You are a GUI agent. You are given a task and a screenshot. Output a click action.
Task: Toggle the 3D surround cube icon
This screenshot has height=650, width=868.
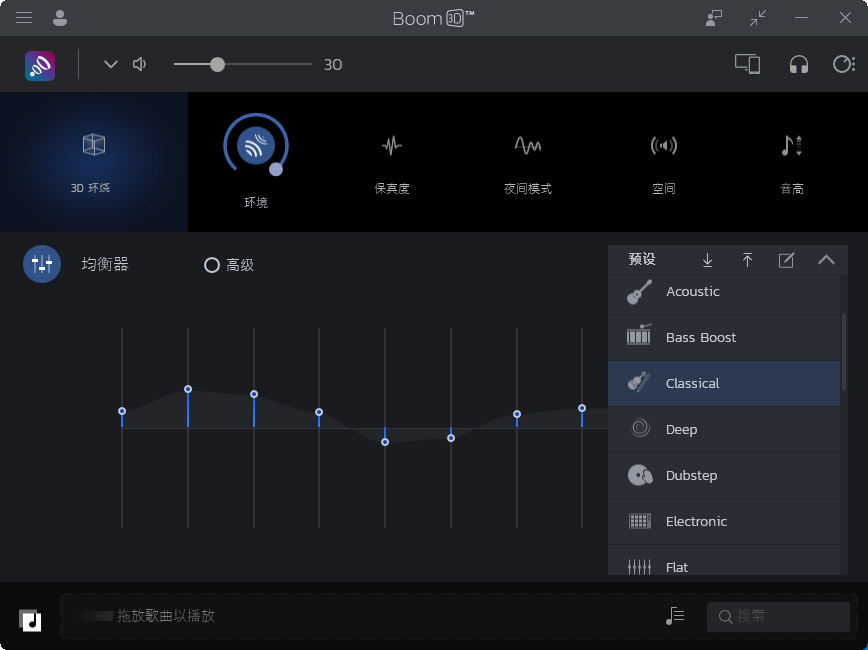coord(94,145)
